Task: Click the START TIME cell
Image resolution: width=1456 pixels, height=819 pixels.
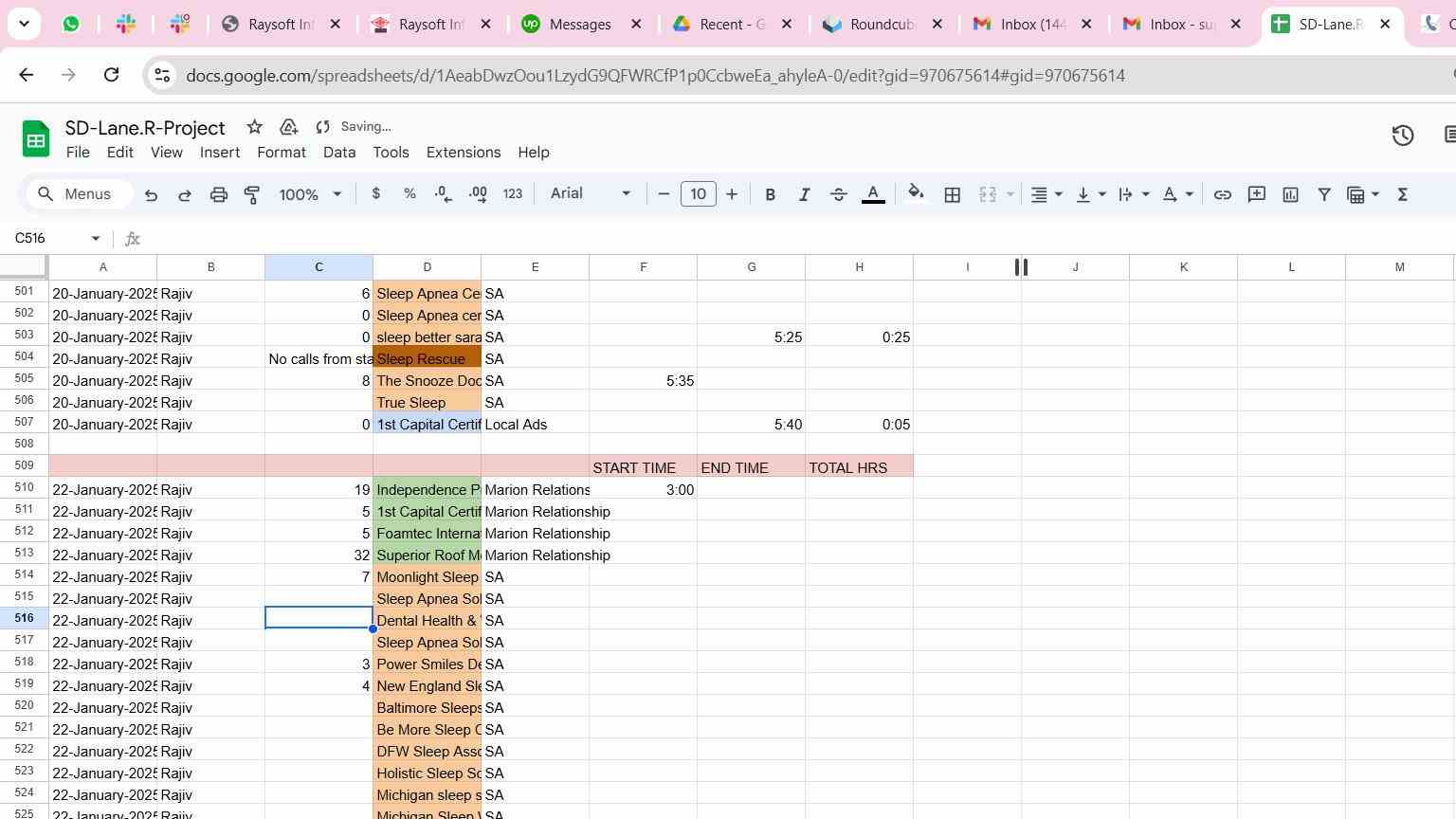Action: click(x=643, y=468)
